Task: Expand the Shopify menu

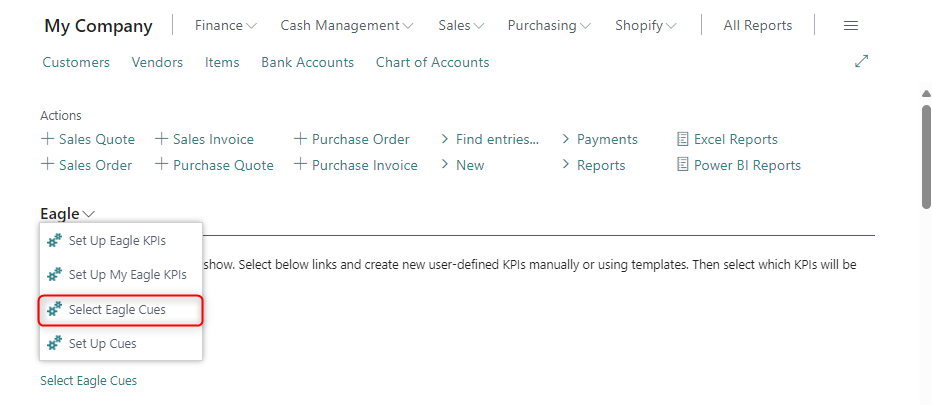Action: point(645,26)
